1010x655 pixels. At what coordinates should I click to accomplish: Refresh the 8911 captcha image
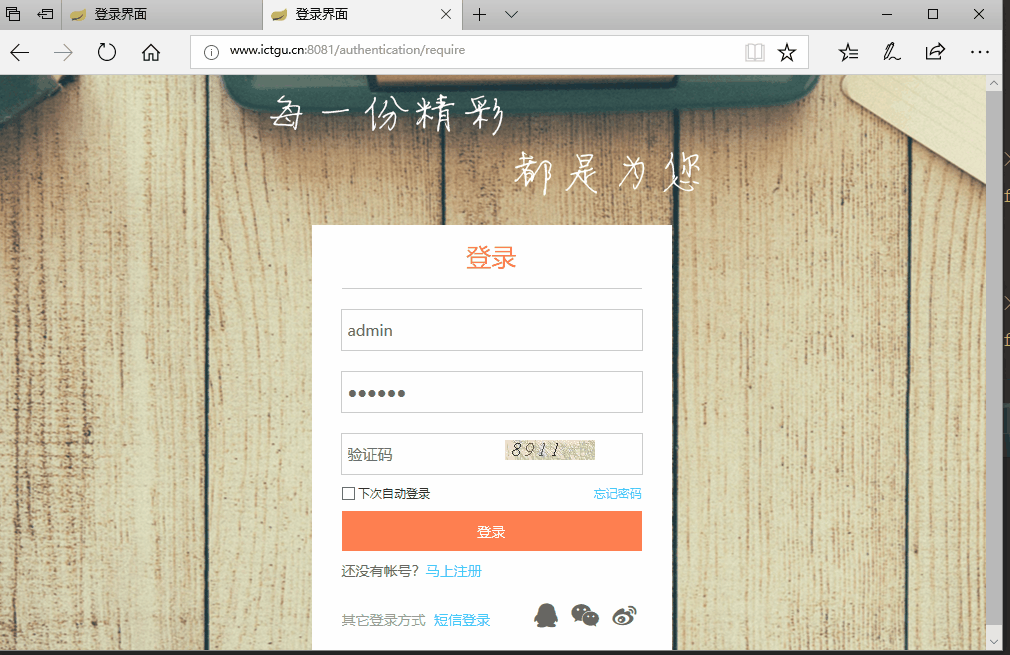548,451
